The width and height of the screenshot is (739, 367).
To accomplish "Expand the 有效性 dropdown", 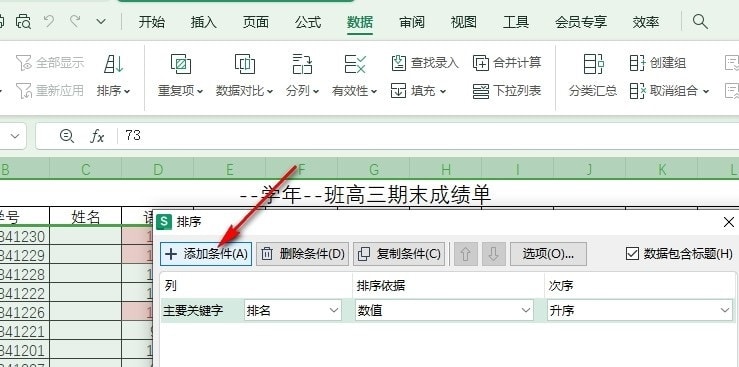I will (x=374, y=91).
